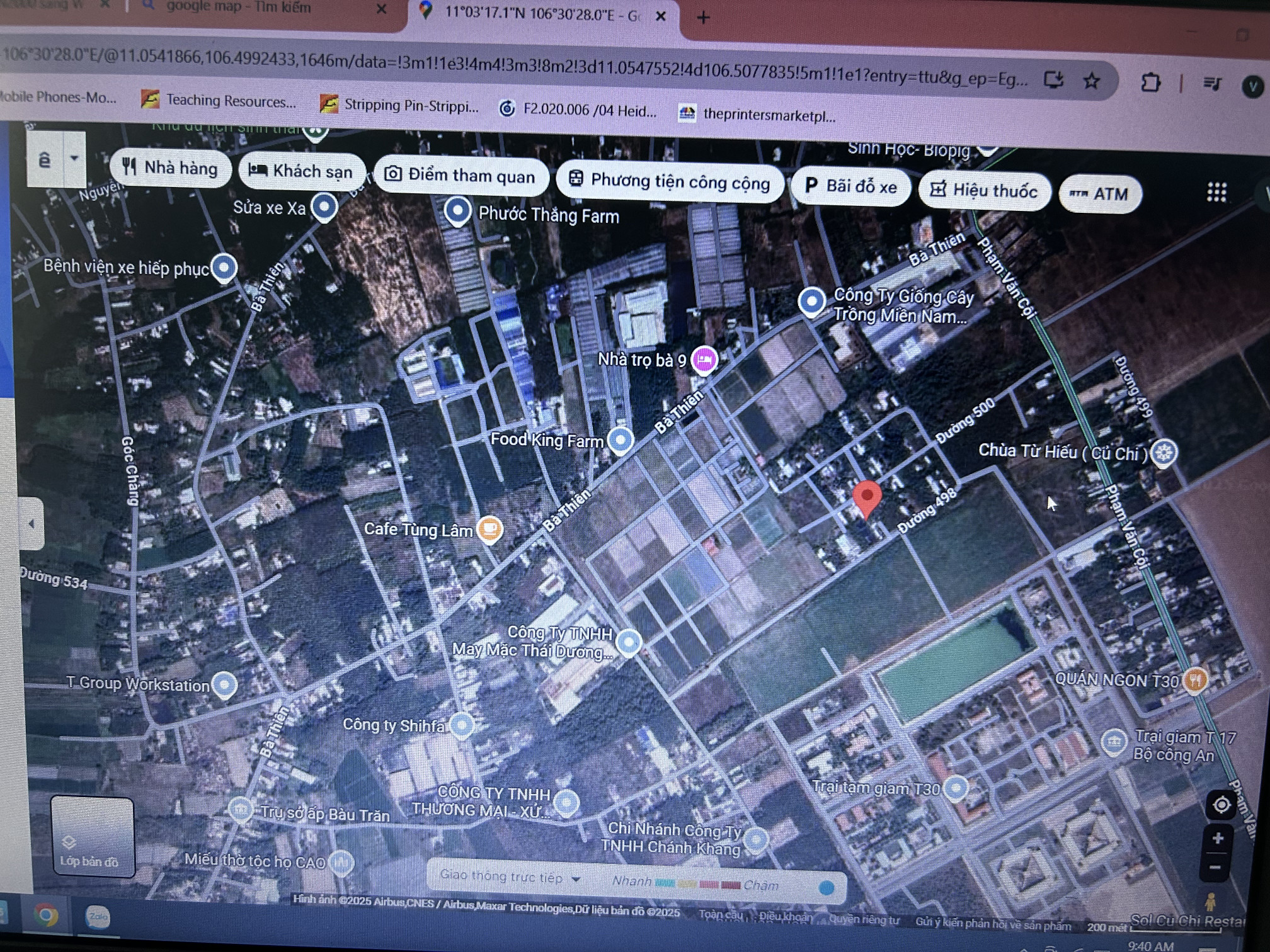Open the Sửa xe Xa place marker
Screen dimensions: 1270x952
click(324, 207)
